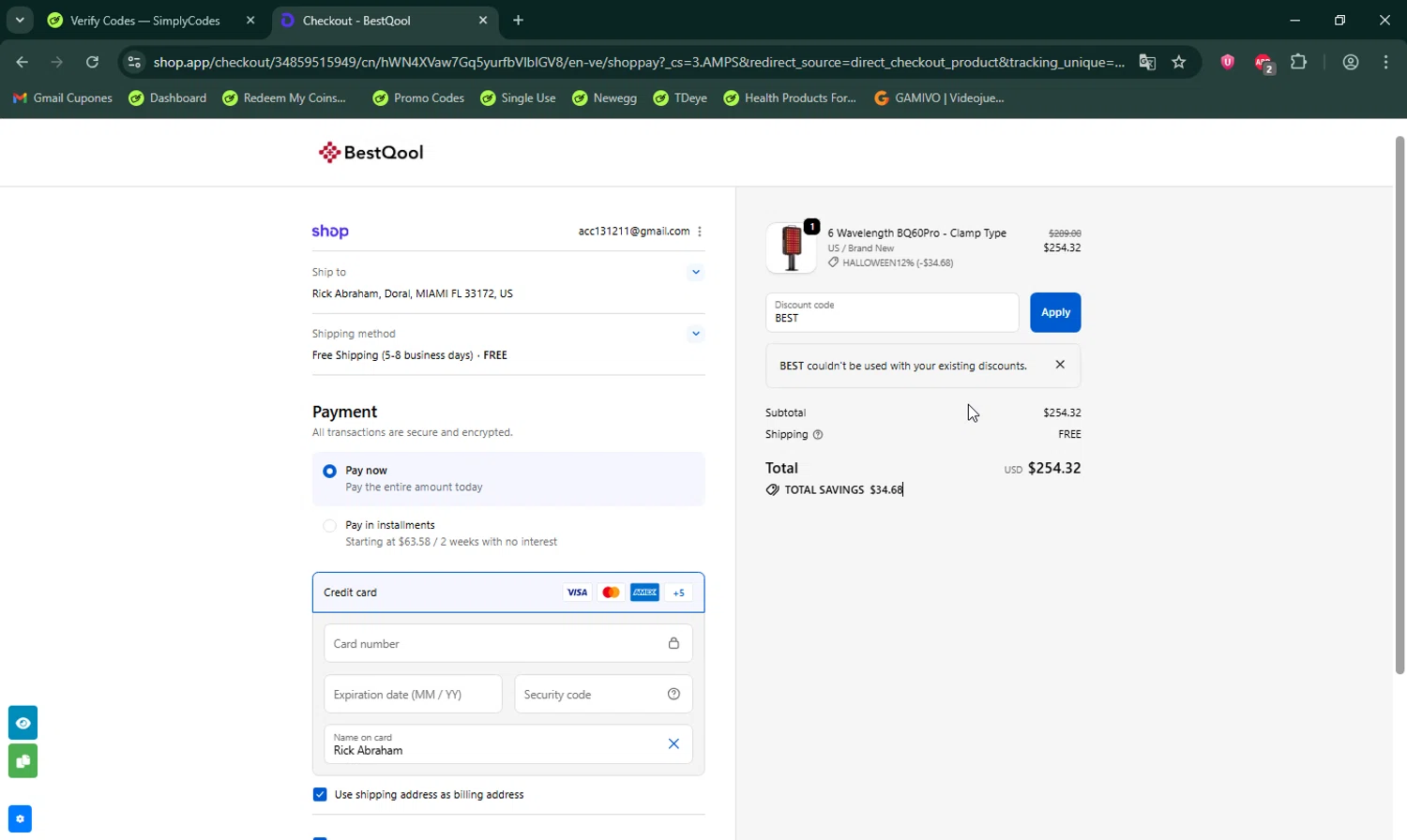Click the page vertical scrollbar
Screen dimensions: 1407x840
coord(1399,405)
